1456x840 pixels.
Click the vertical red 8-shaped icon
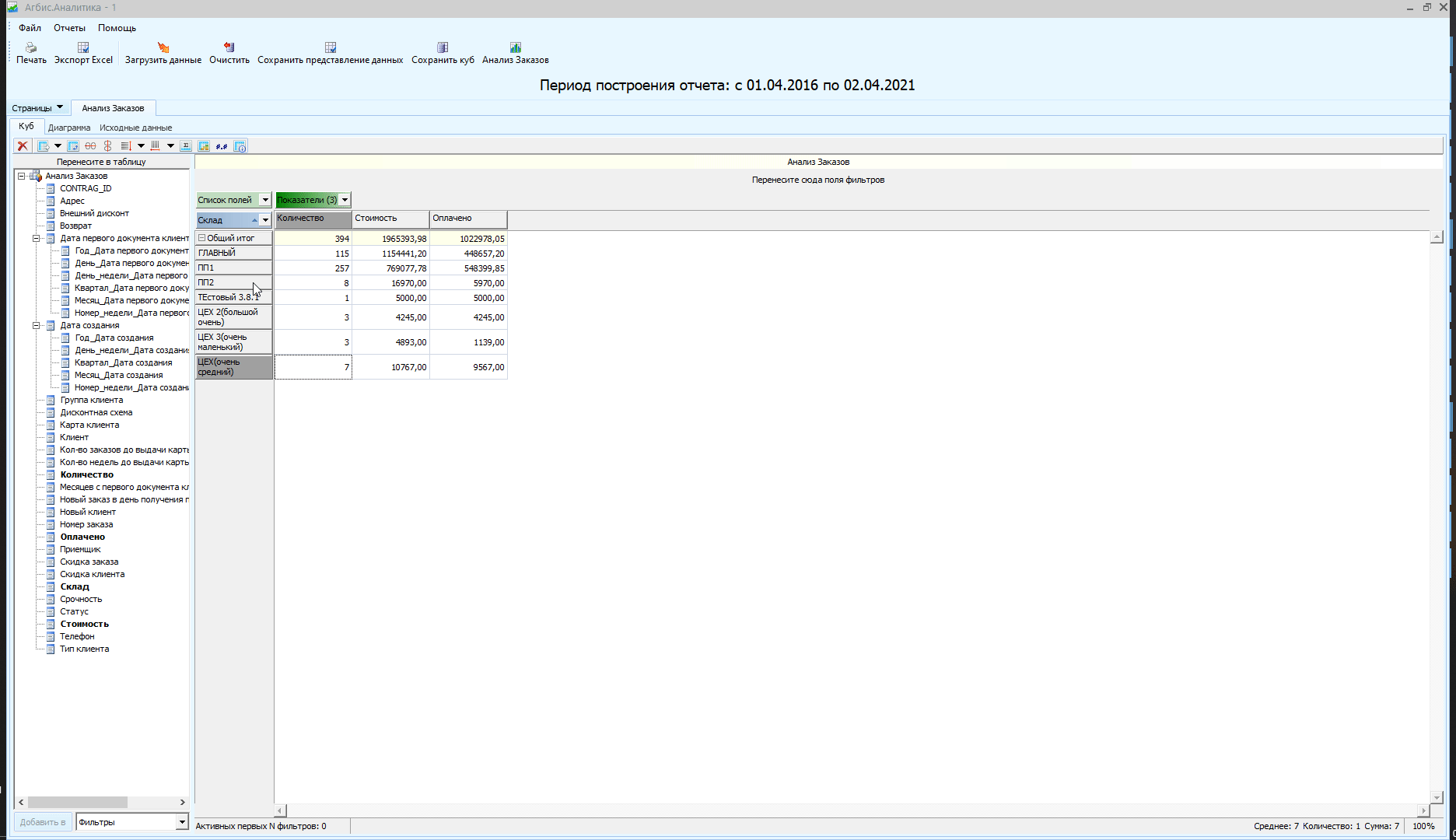coord(108,146)
